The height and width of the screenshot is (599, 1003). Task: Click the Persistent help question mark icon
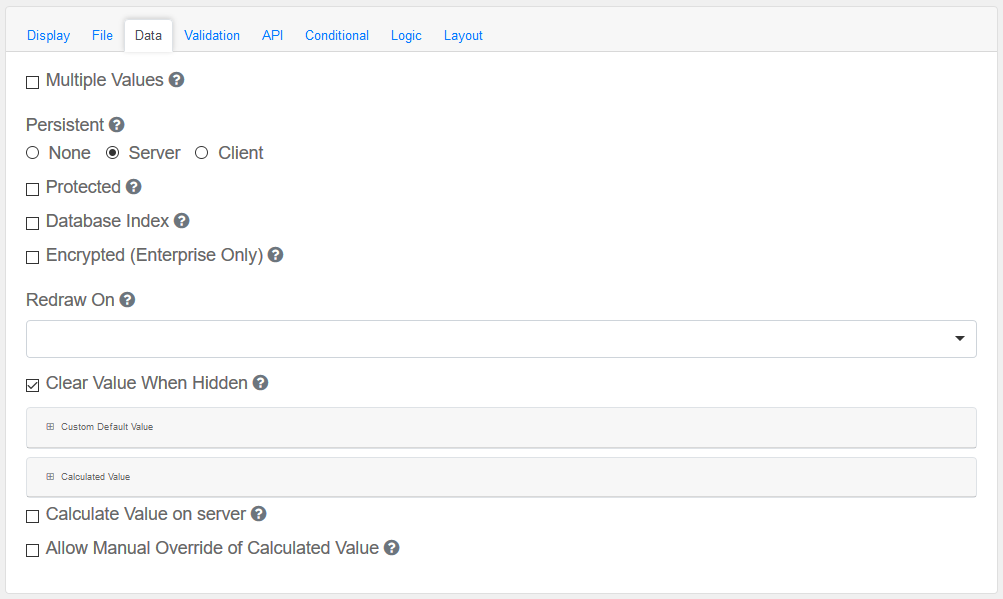(117, 125)
